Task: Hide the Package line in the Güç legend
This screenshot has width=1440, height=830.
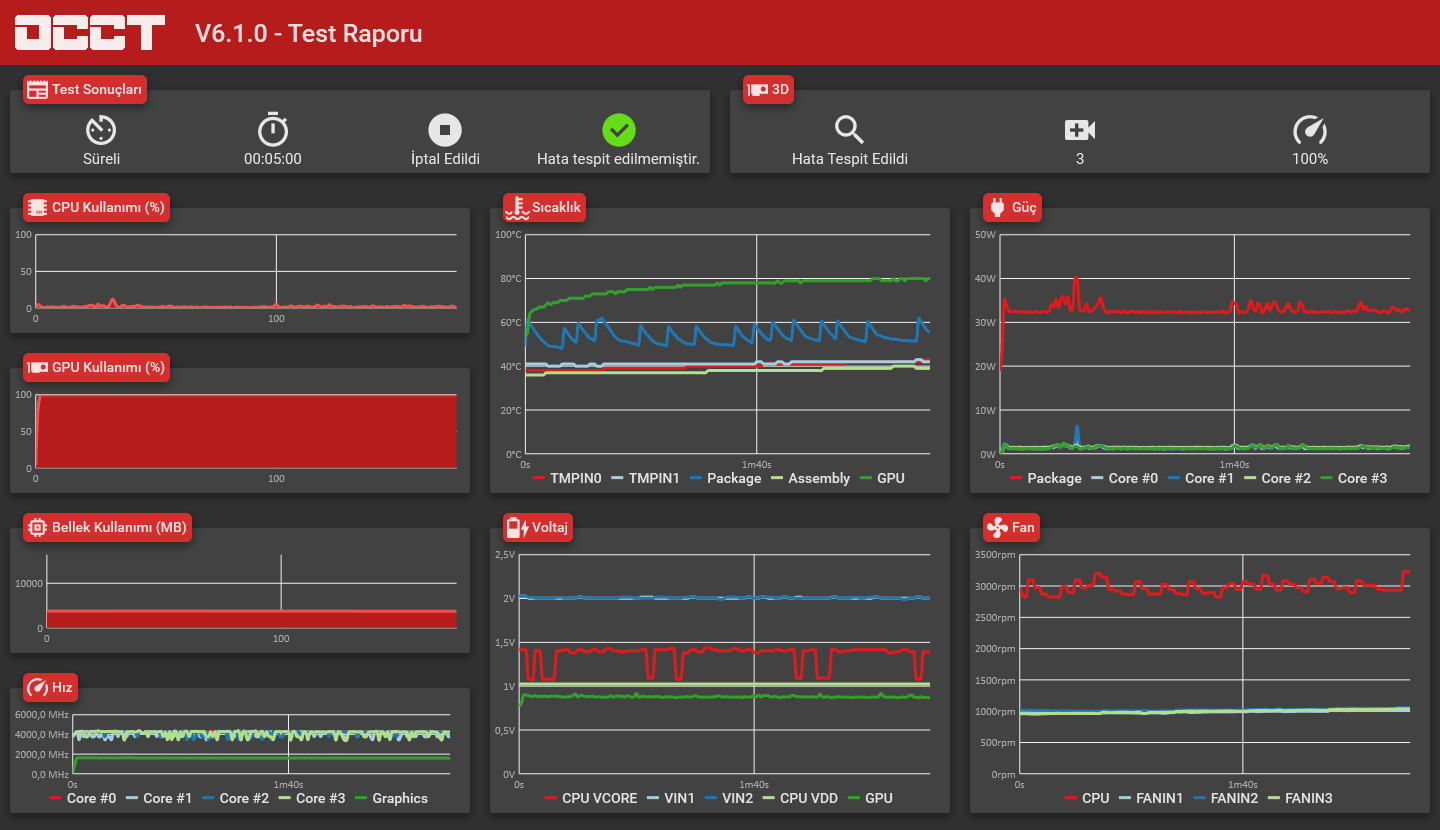Action: (1046, 478)
